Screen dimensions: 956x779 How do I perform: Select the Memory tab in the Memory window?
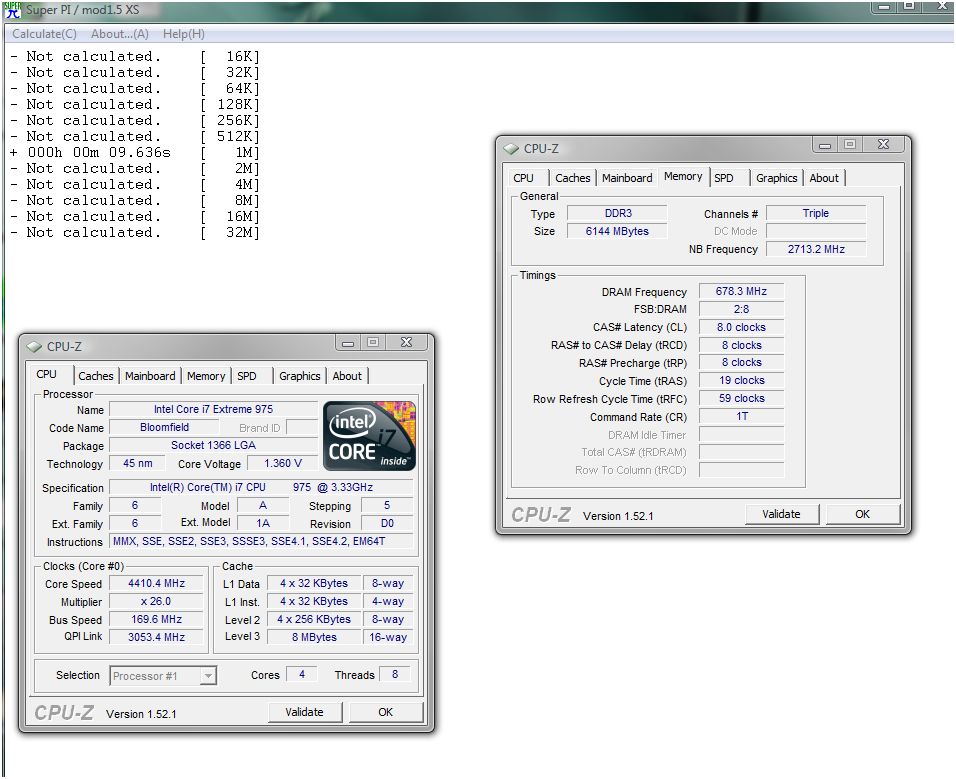click(683, 176)
